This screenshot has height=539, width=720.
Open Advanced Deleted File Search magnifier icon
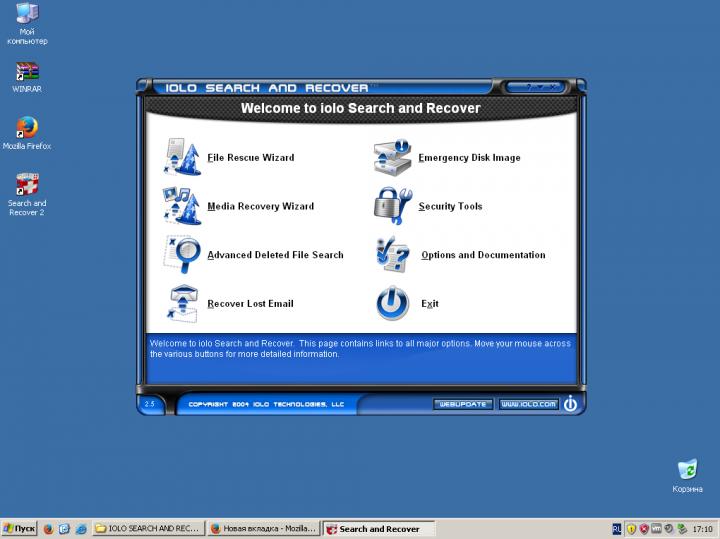click(181, 255)
